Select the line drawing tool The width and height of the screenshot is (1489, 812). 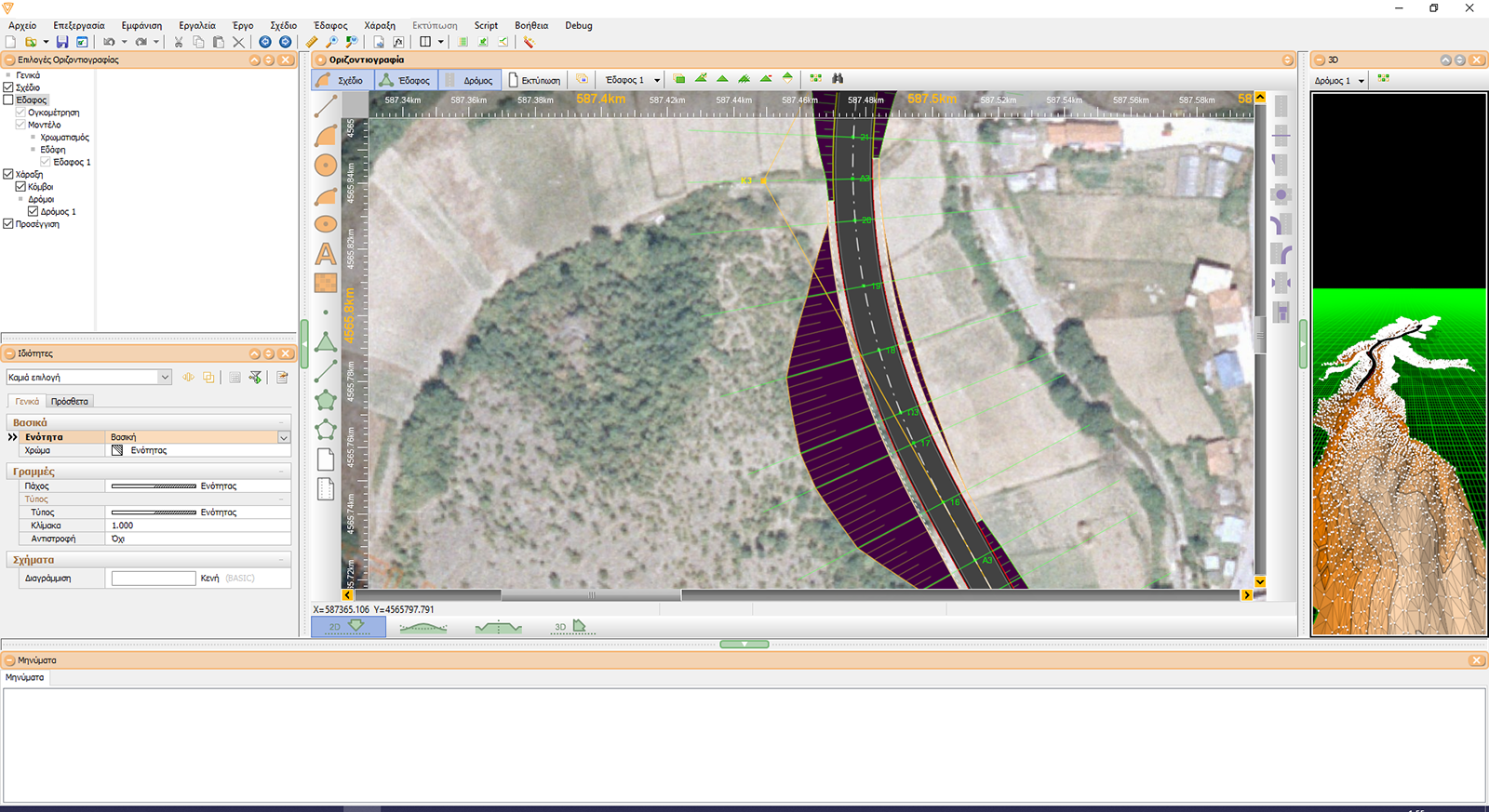point(326,106)
